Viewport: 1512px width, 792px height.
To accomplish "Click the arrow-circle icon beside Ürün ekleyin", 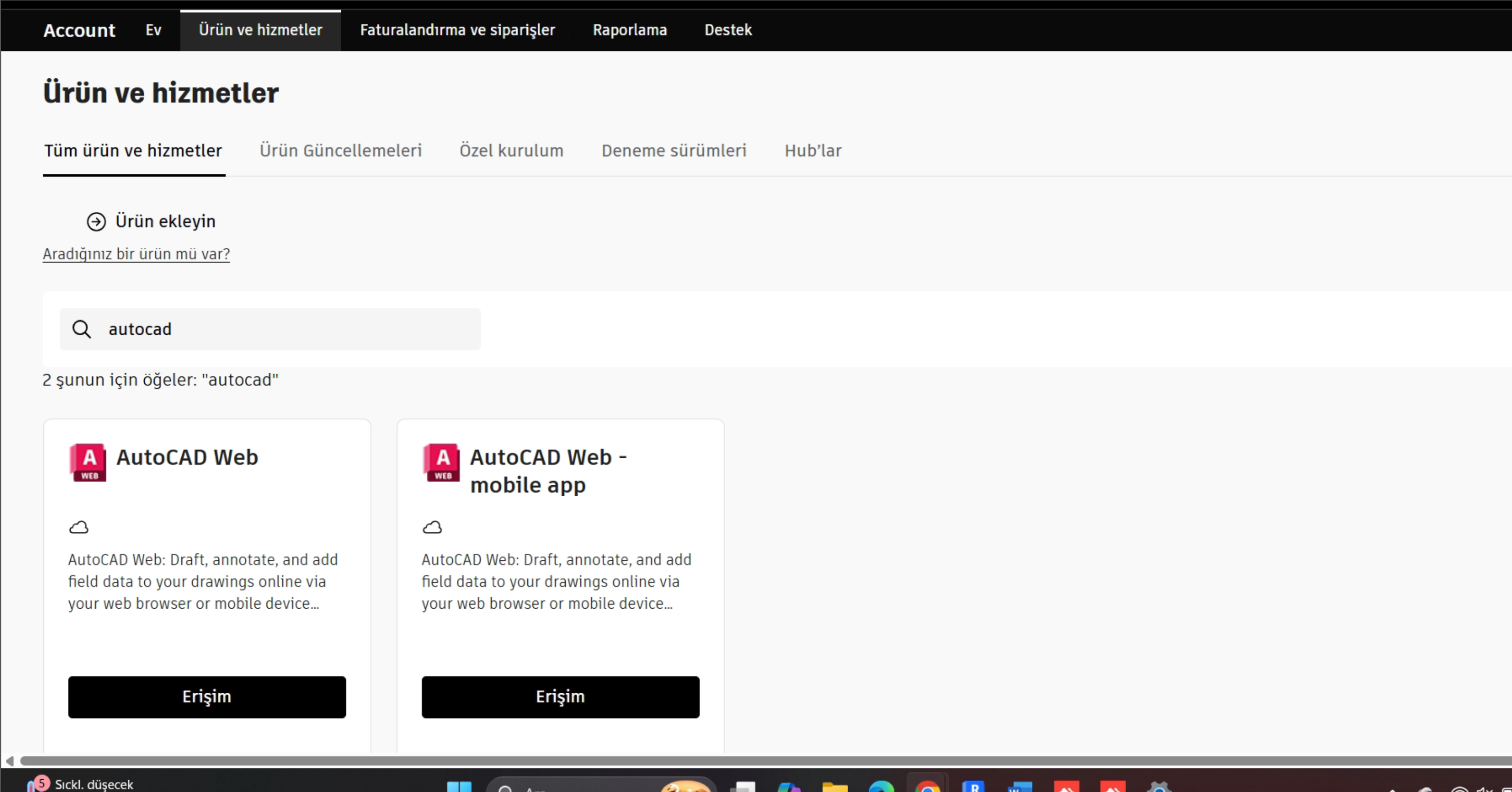I will (96, 221).
